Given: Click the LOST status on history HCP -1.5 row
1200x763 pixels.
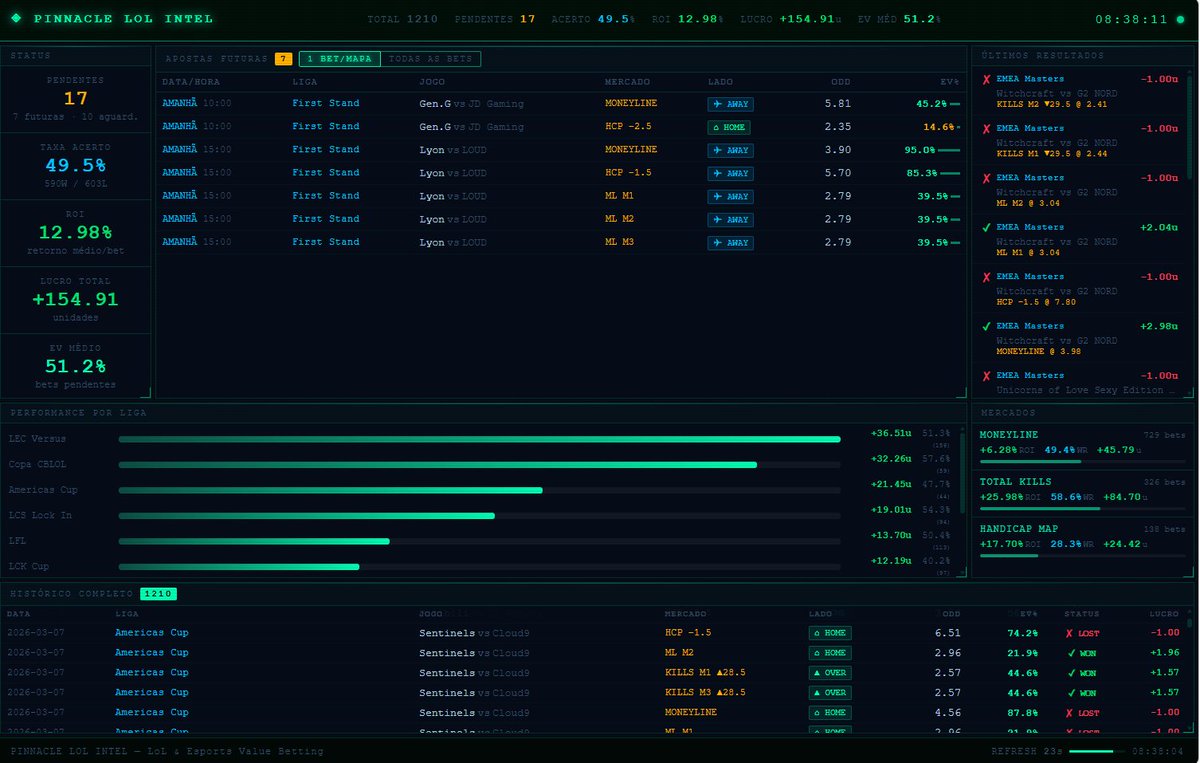Looking at the screenshot, I should coord(1081,633).
